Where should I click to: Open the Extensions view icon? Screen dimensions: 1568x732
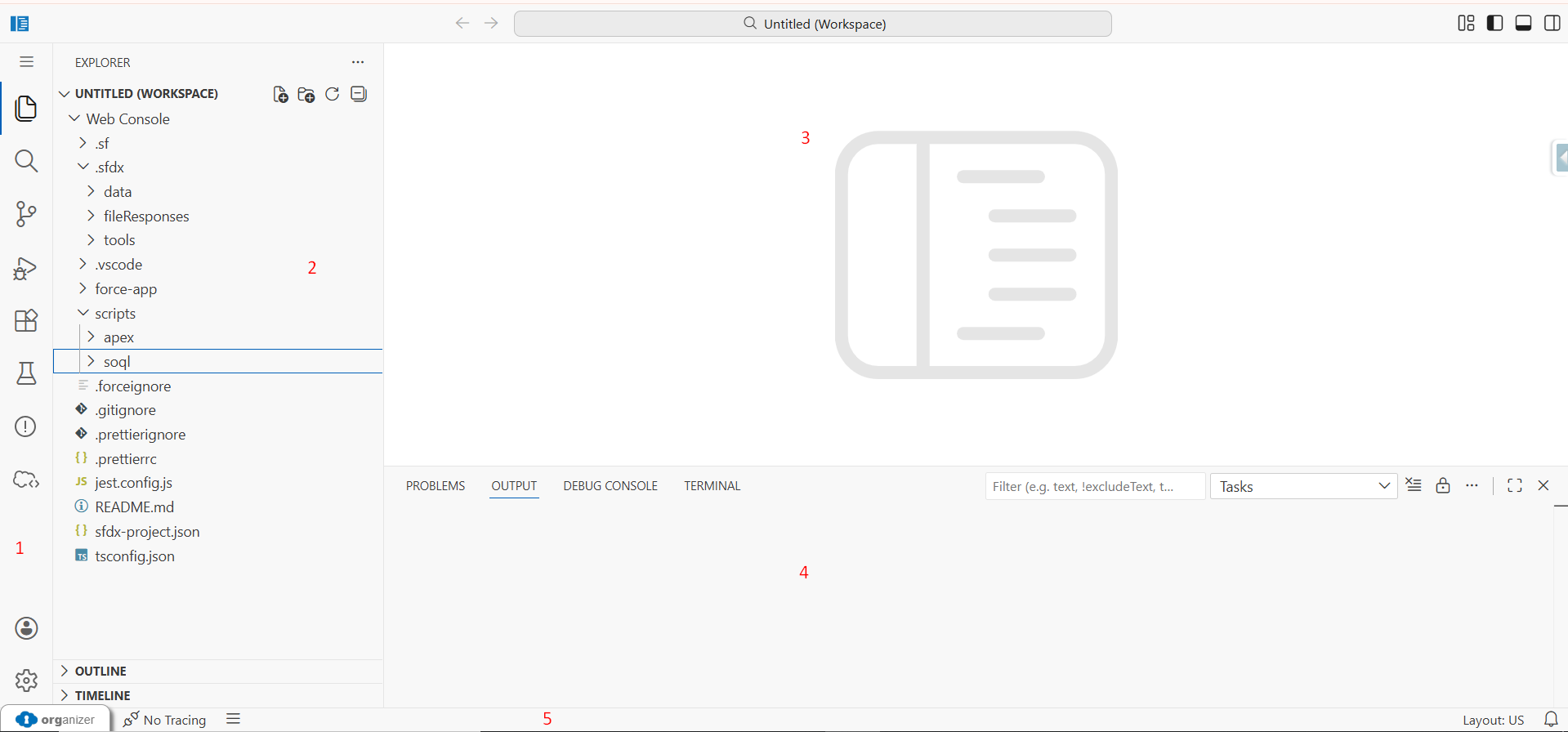26,320
